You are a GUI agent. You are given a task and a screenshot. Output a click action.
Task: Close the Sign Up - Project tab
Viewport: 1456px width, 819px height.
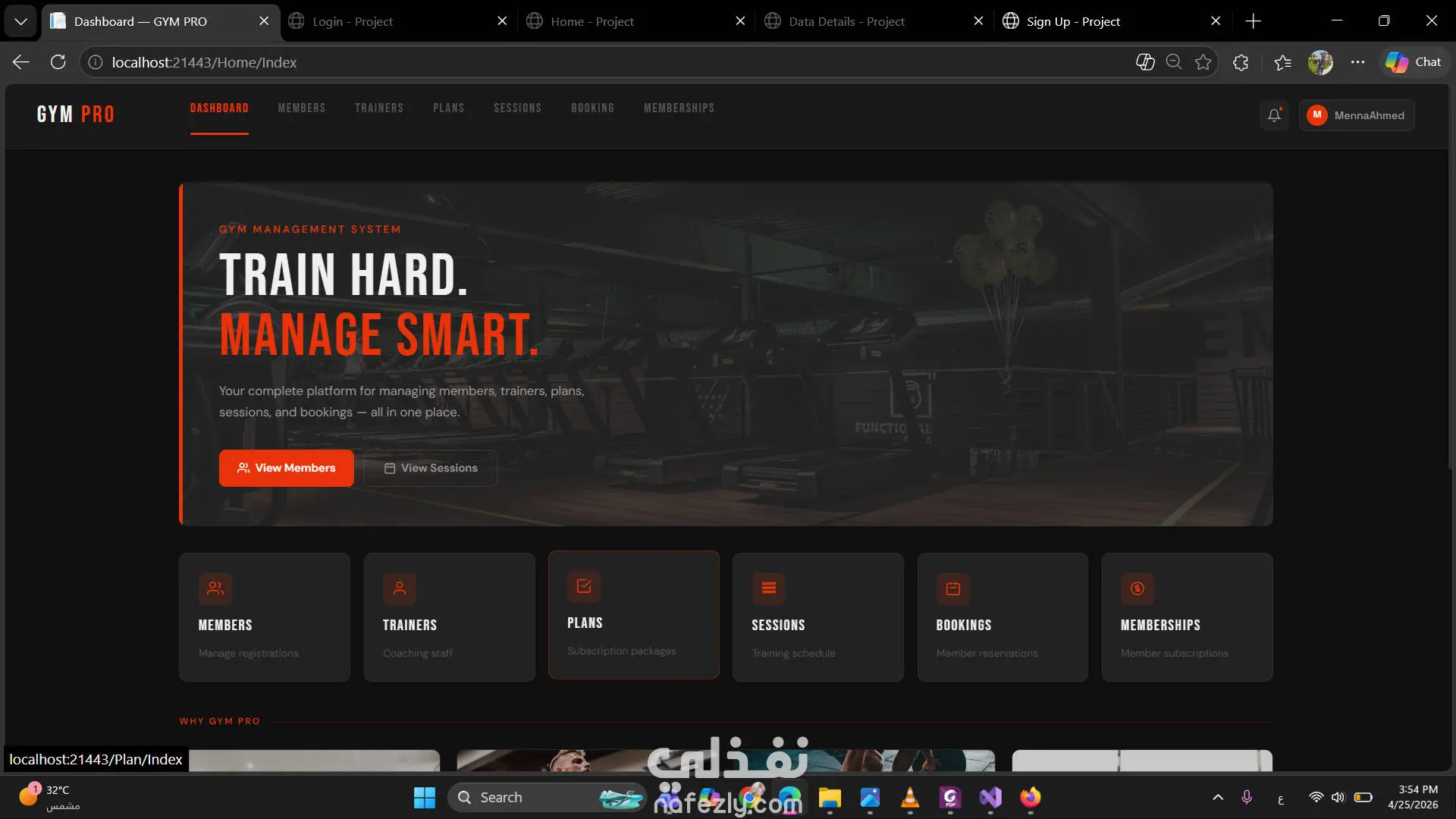(x=1216, y=21)
